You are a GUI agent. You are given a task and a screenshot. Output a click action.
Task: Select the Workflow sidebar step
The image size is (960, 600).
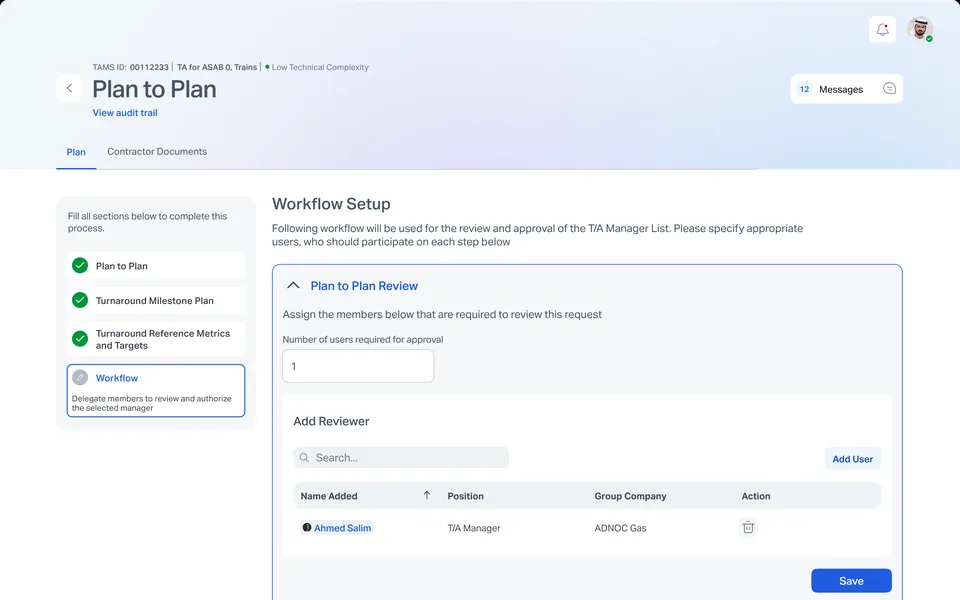pyautogui.click(x=156, y=391)
